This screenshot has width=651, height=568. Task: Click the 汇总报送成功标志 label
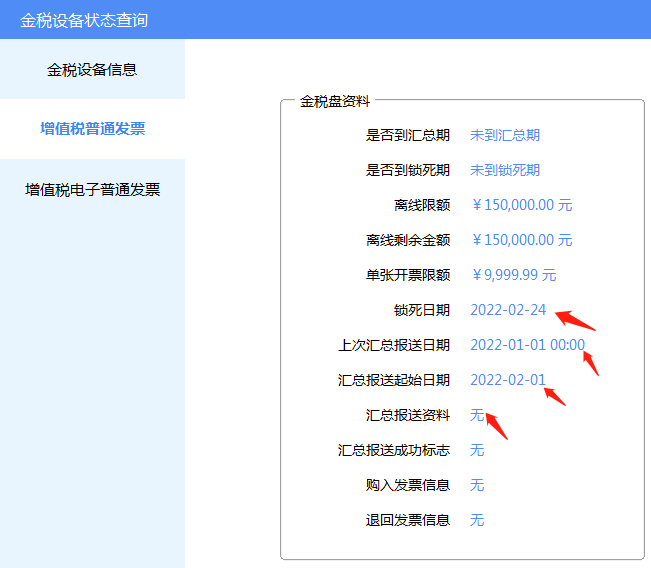tap(394, 450)
